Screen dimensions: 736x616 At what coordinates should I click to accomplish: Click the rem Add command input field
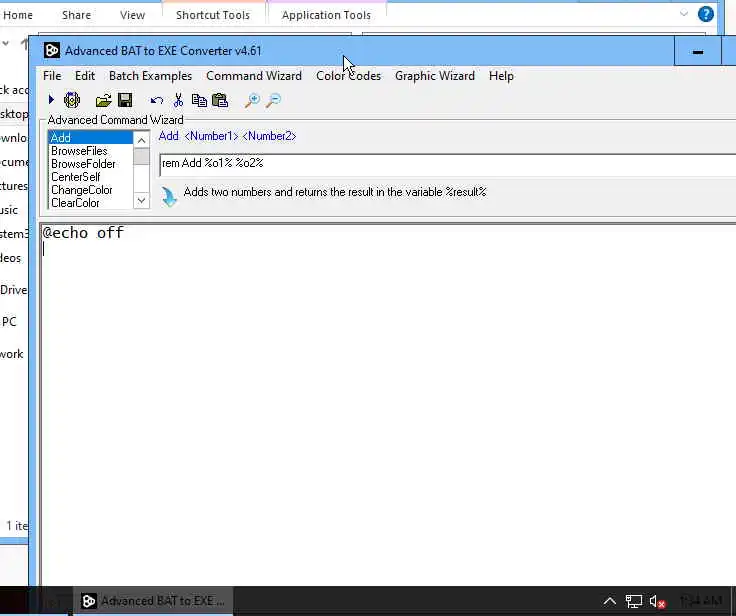coord(448,164)
